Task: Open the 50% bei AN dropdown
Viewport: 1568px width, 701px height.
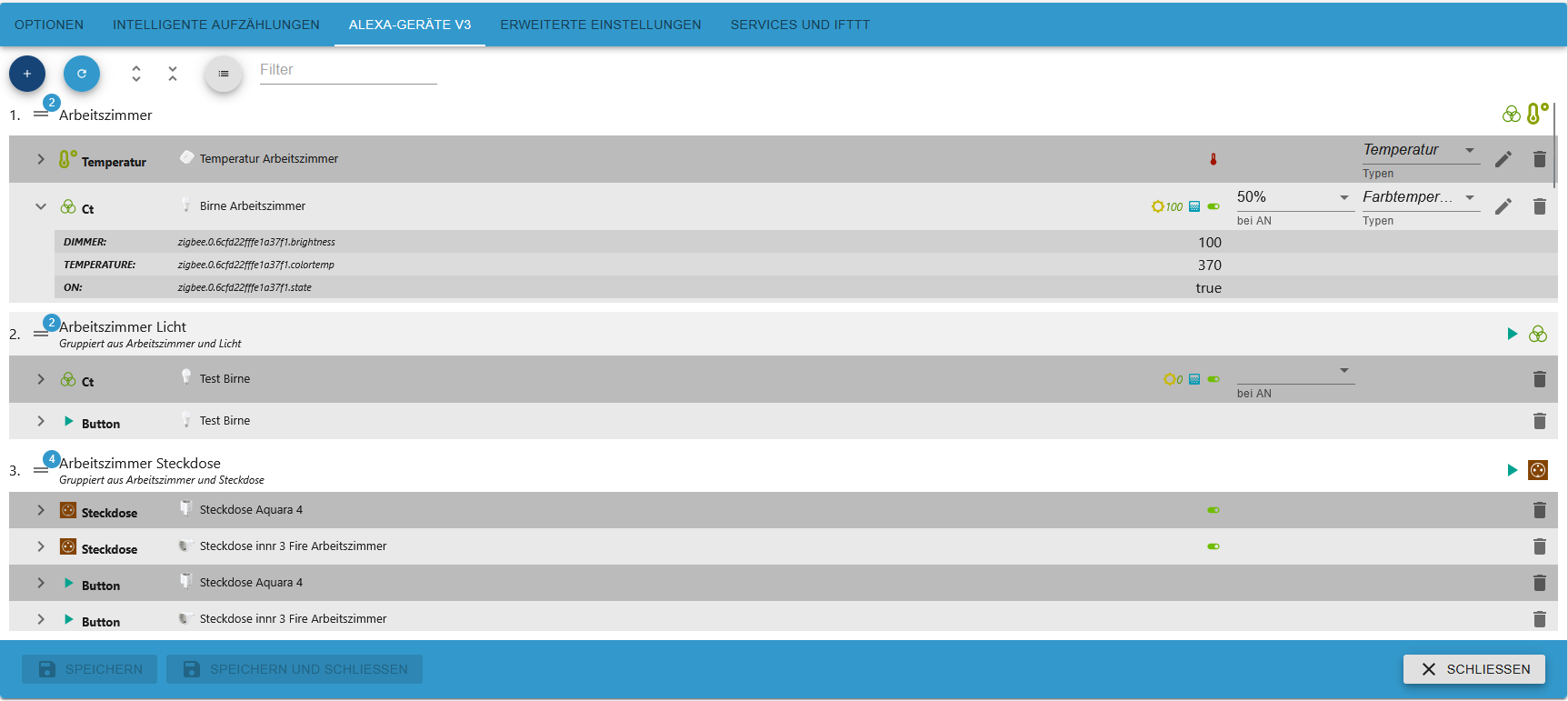Action: pos(1294,197)
